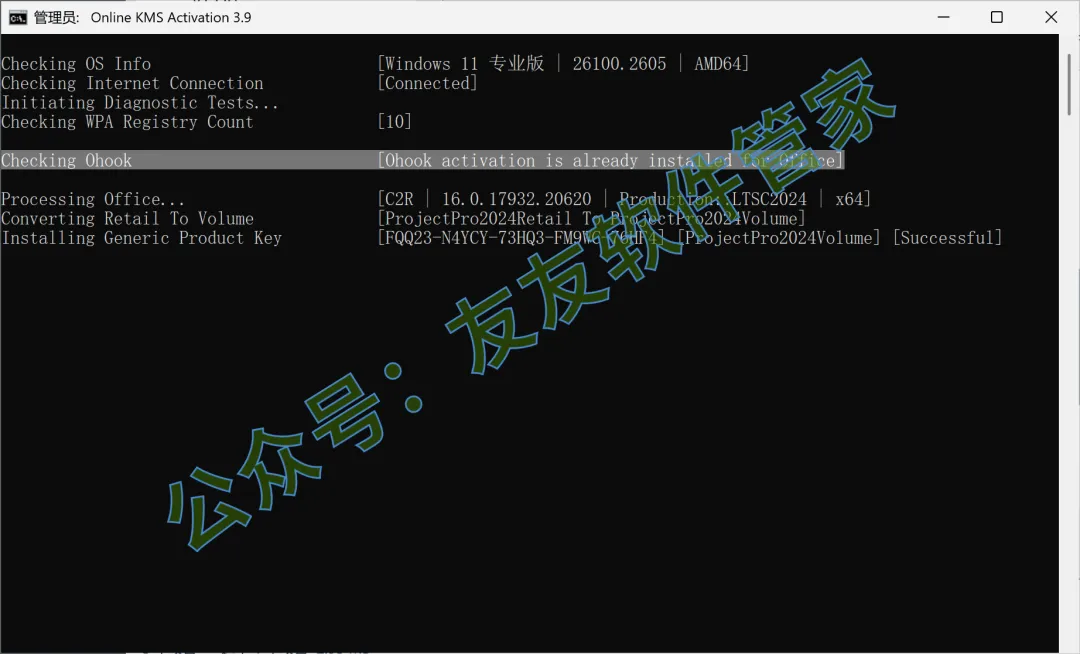Click the '[C2R | 16.0.17932.20620' version text

coord(484,199)
